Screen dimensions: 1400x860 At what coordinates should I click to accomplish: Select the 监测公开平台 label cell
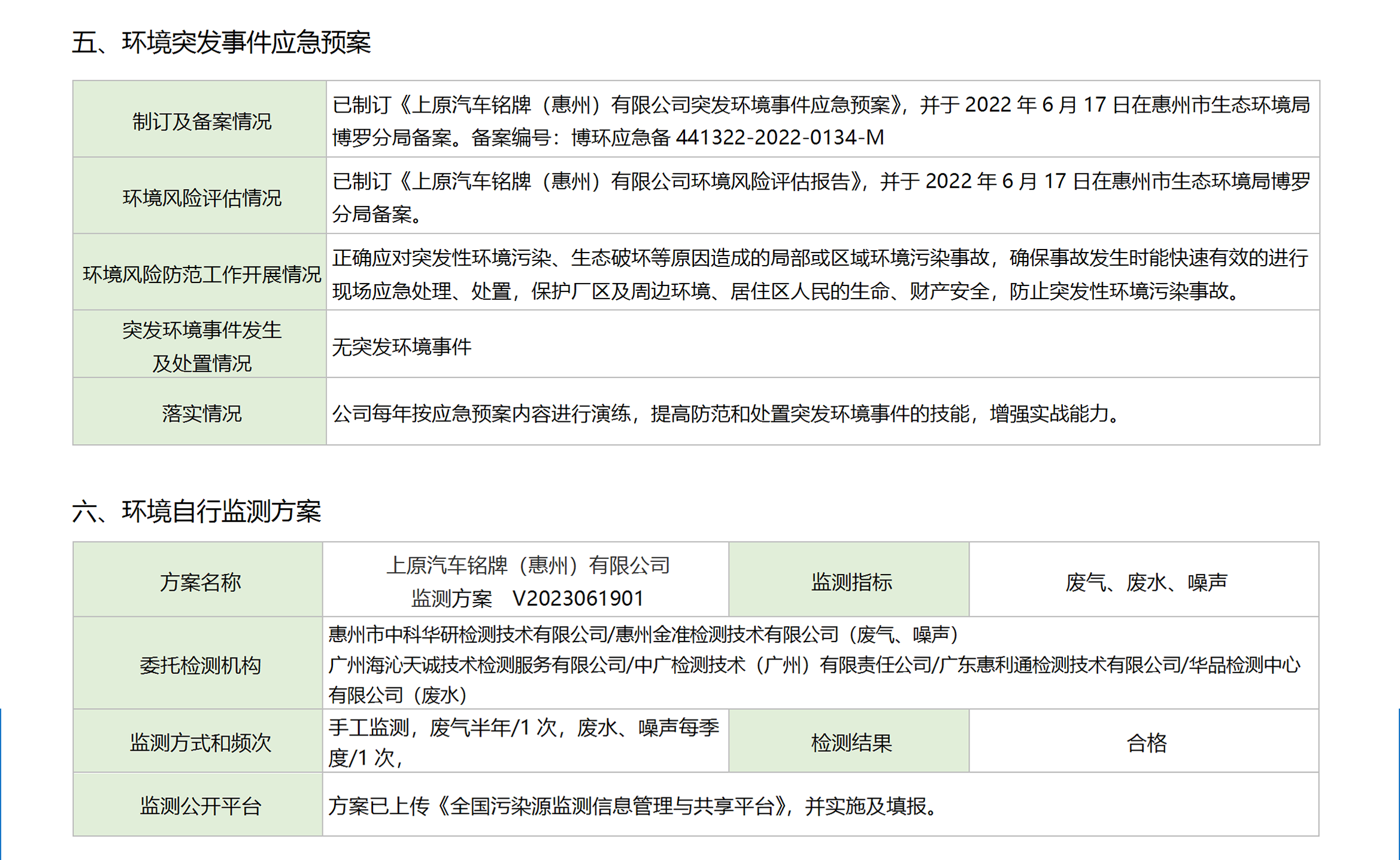[x=198, y=804]
